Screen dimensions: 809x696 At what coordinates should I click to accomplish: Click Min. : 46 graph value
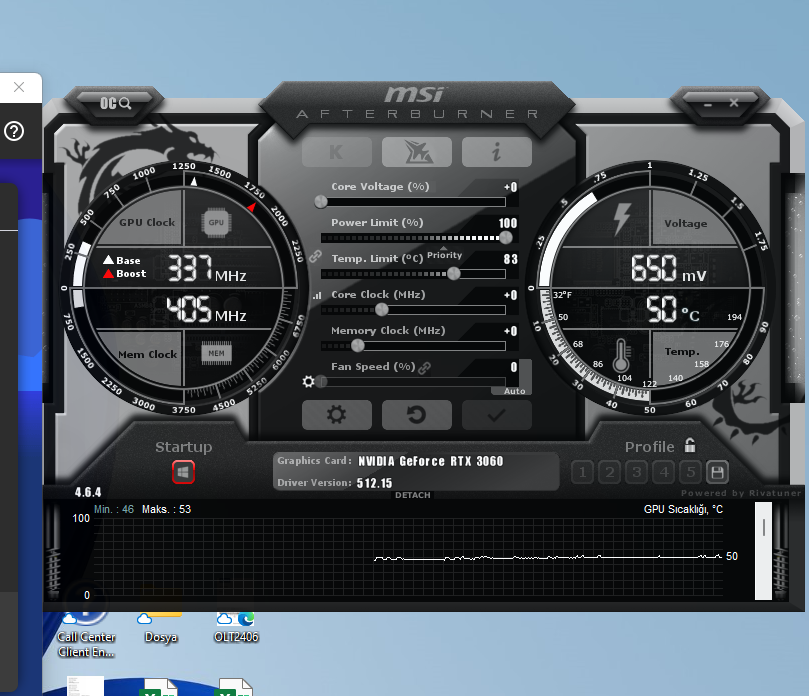(x=114, y=509)
